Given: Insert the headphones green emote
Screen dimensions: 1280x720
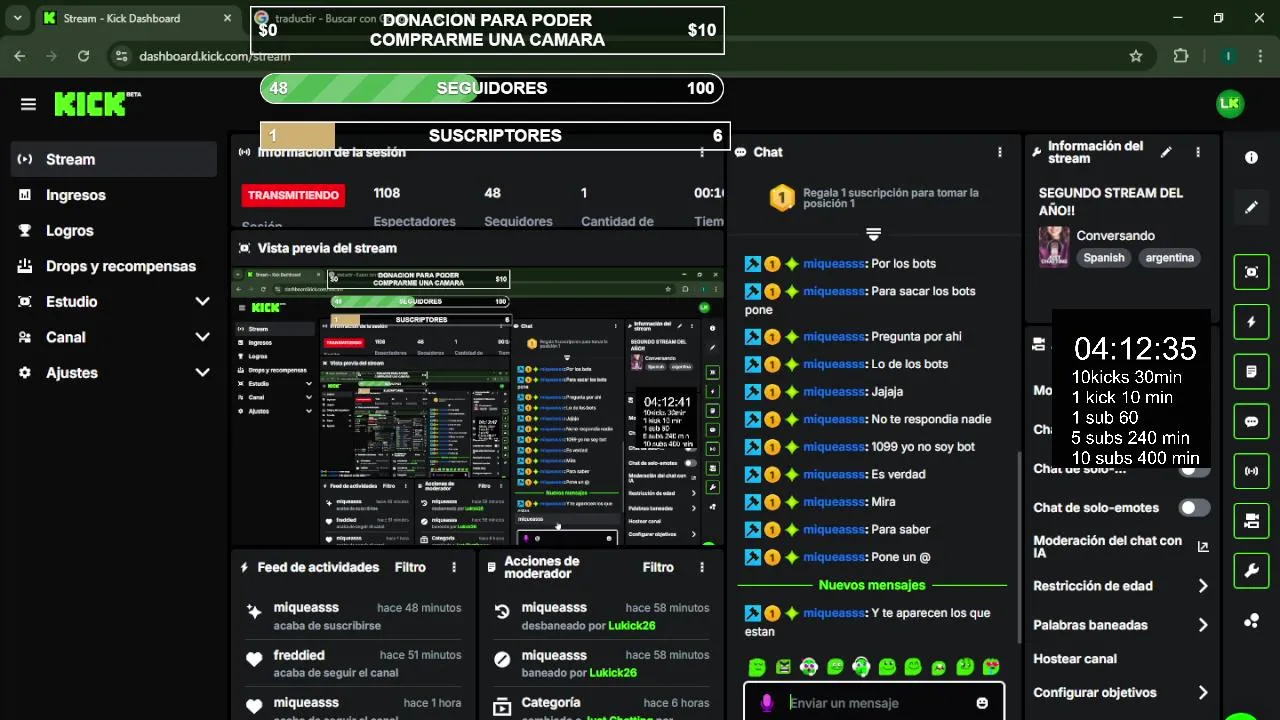Looking at the screenshot, I should (x=861, y=667).
